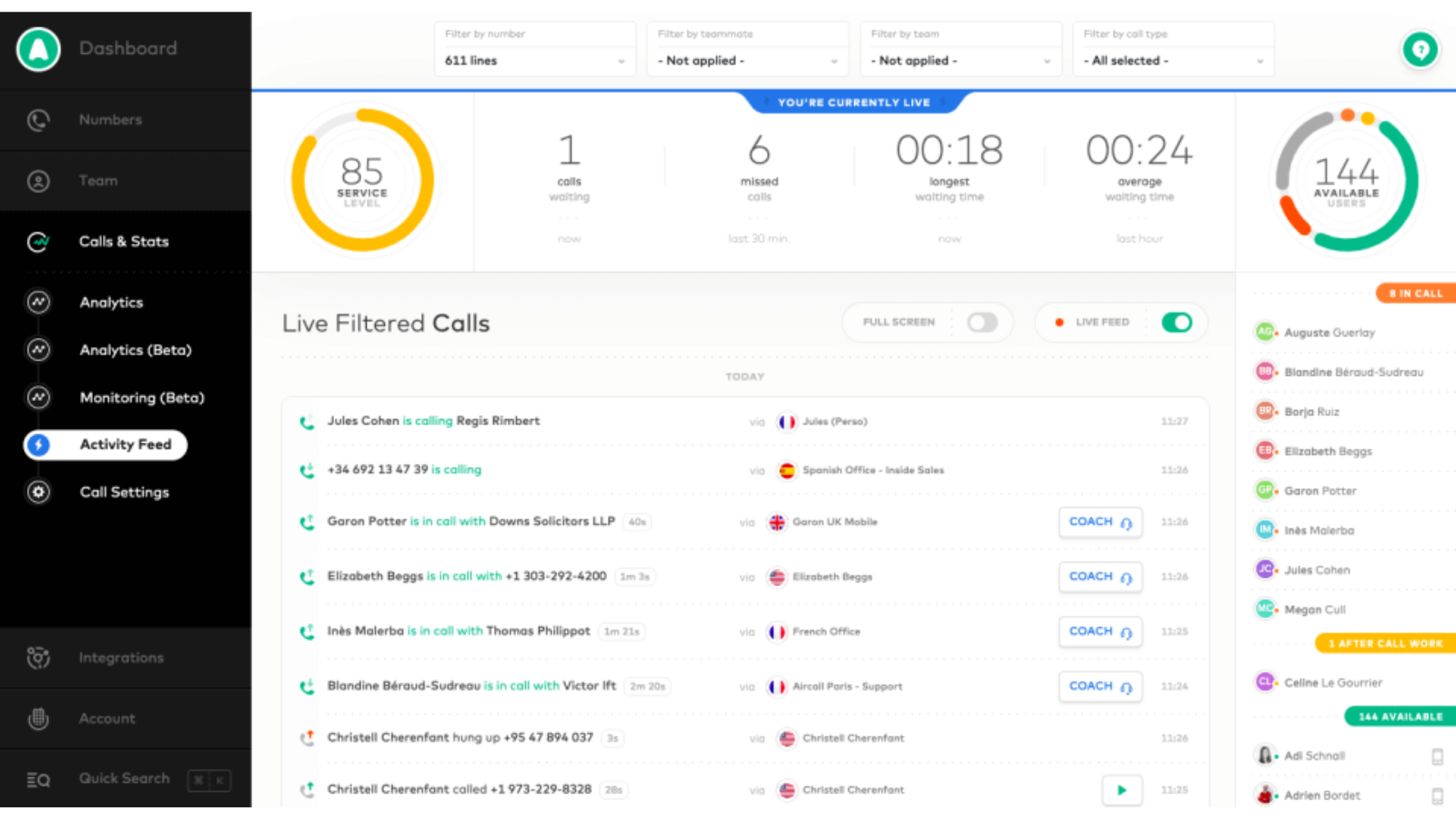Open Analytics (Beta) page
The image size is (1456, 819).
click(135, 350)
